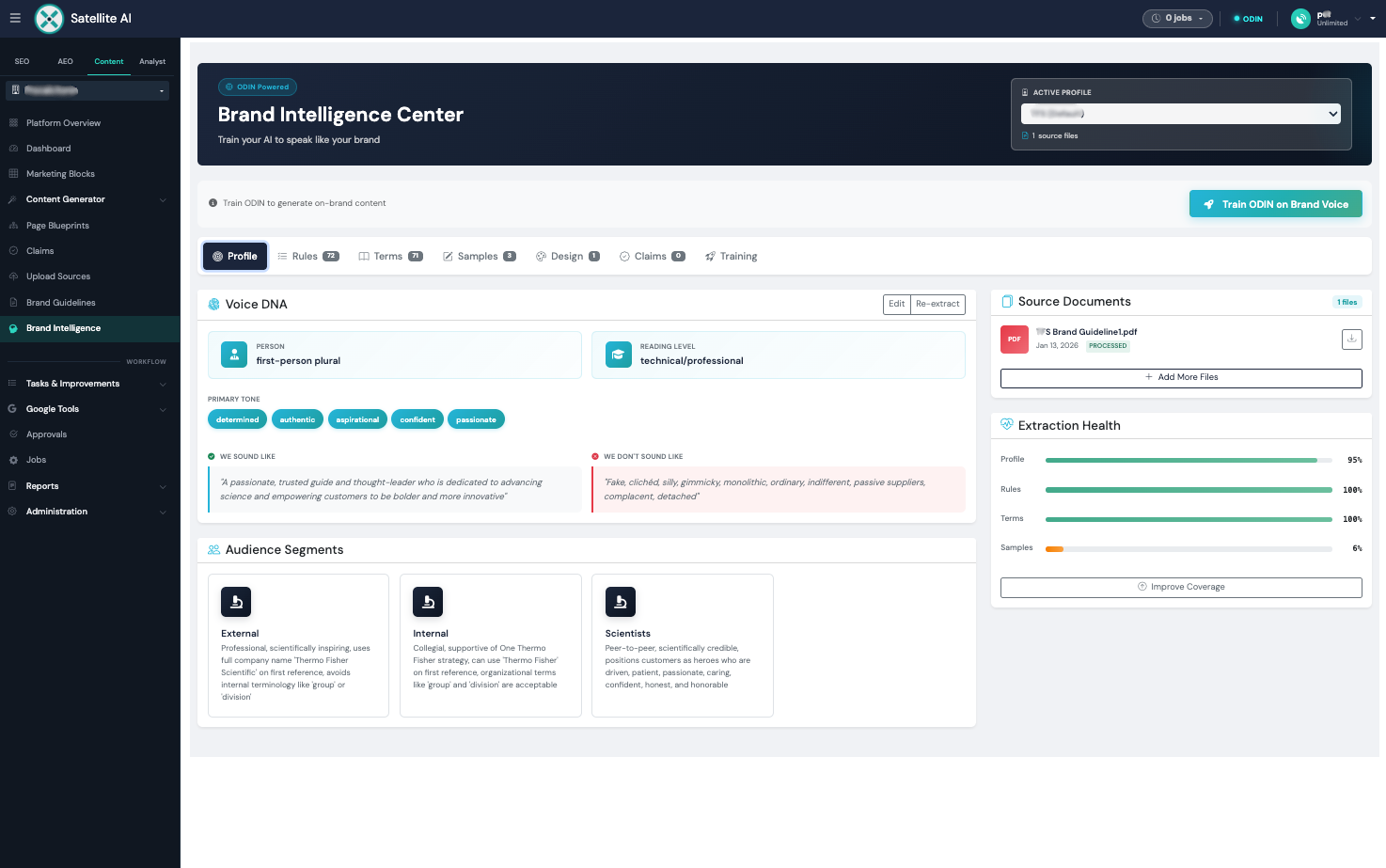Screen dimensions: 1386x868
Task: Open the 0 jobs dropdown
Action: click(x=1177, y=18)
